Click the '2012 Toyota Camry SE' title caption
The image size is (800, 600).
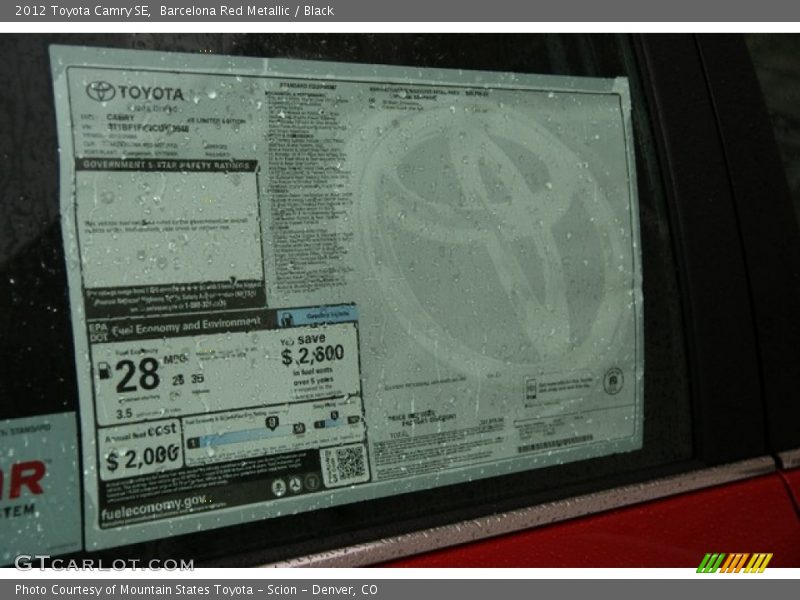82,11
